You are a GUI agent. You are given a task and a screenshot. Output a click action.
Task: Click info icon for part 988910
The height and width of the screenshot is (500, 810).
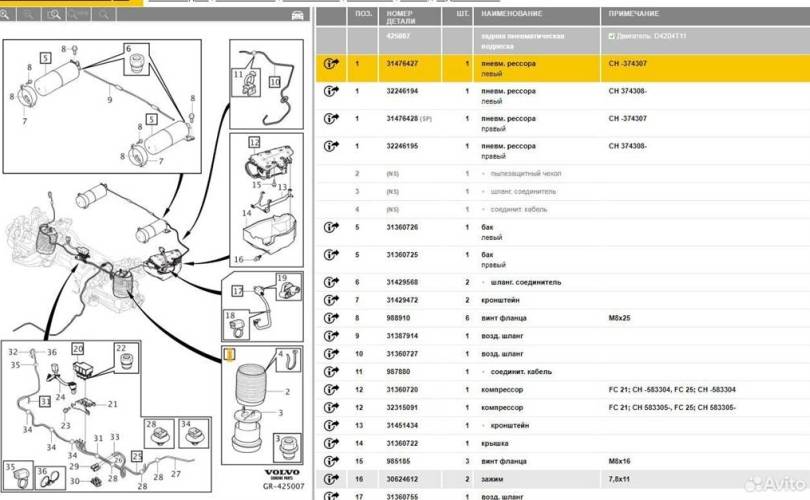[x=331, y=318]
